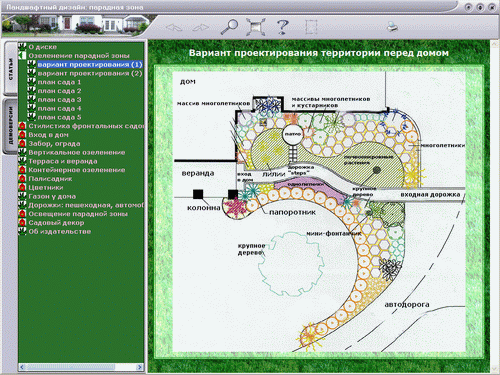The image size is (500, 375).
Task: Switch to the СТАТЬИ side tab
Action: (11, 69)
